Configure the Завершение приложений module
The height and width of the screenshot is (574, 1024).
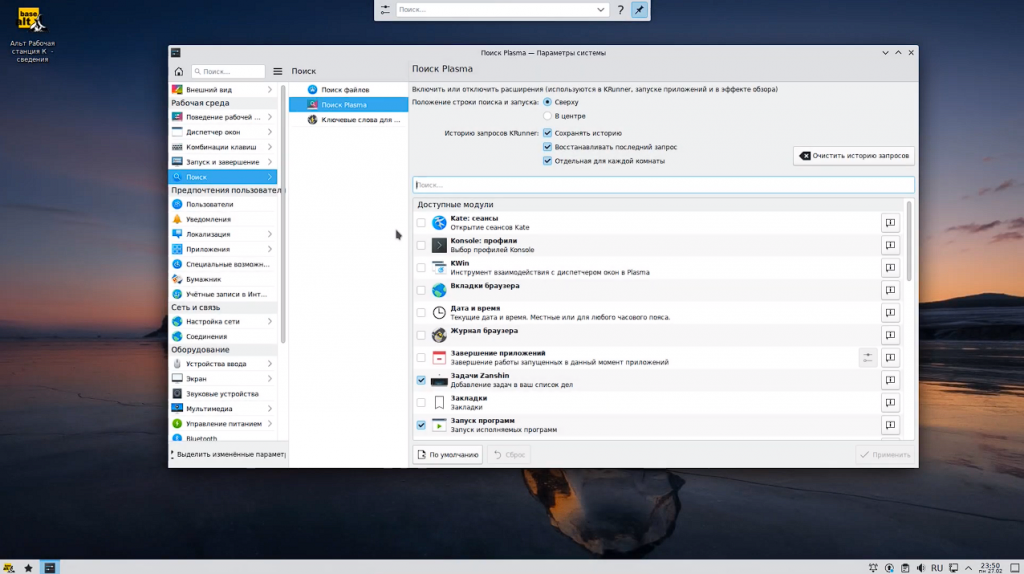click(x=867, y=357)
